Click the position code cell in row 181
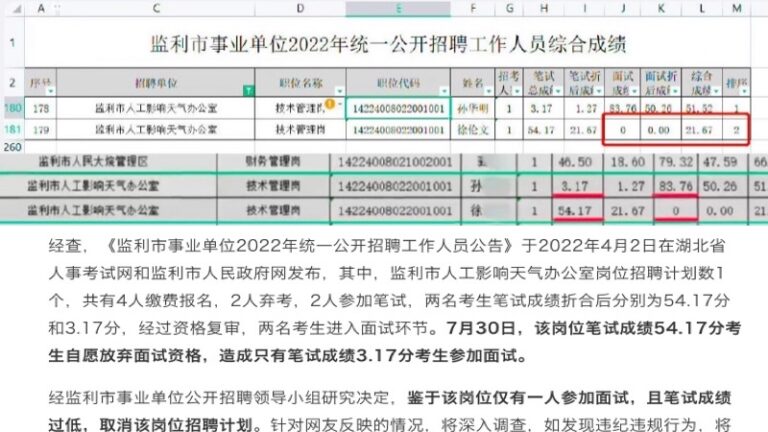Image resolution: width=768 pixels, height=432 pixels. click(398, 130)
